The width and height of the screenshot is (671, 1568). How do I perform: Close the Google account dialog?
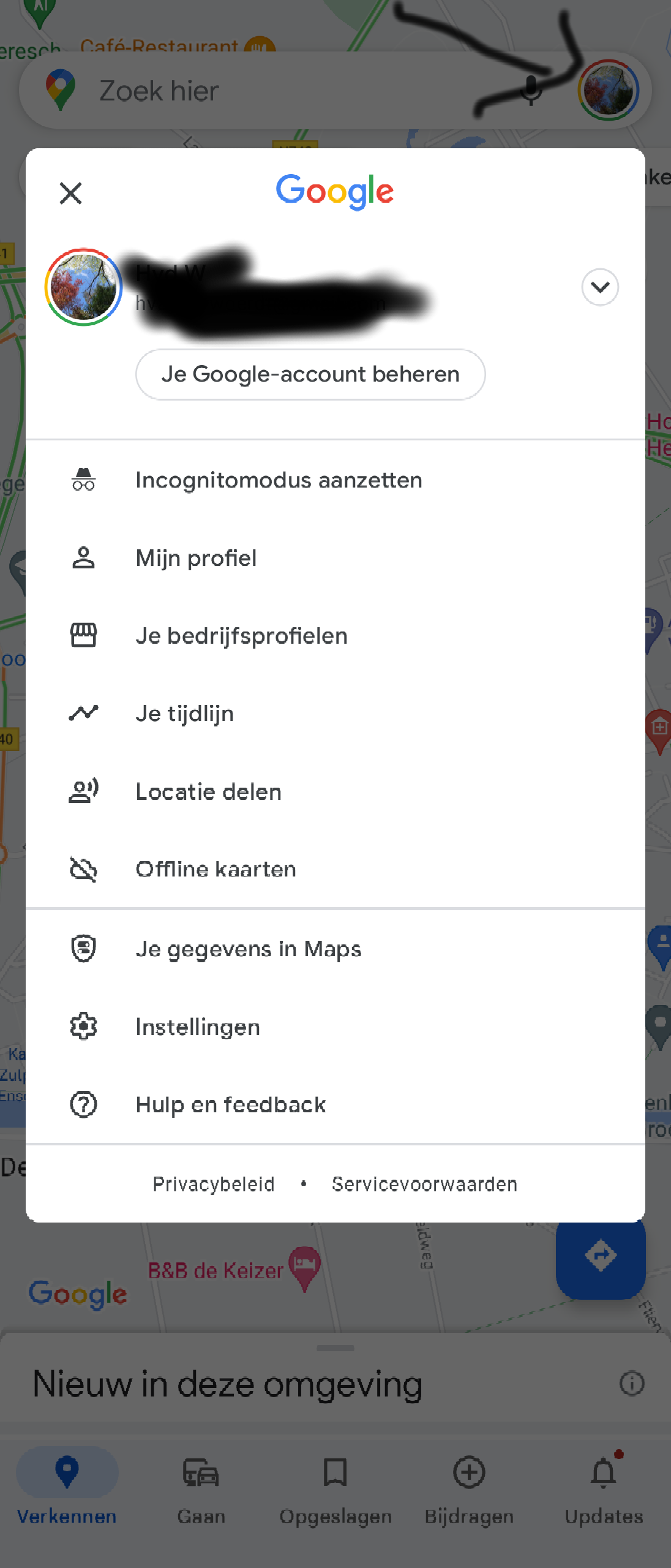[x=71, y=194]
